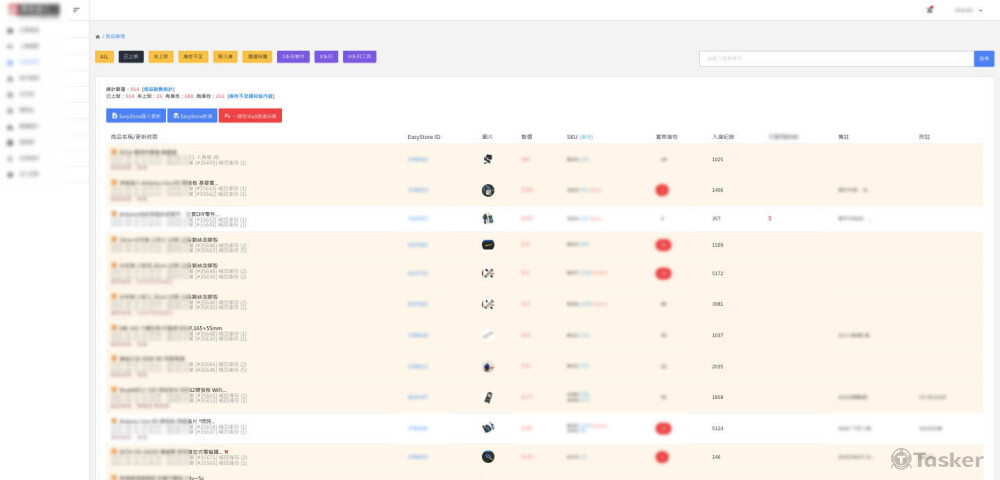
Task: Click the blue search button
Action: 984,59
